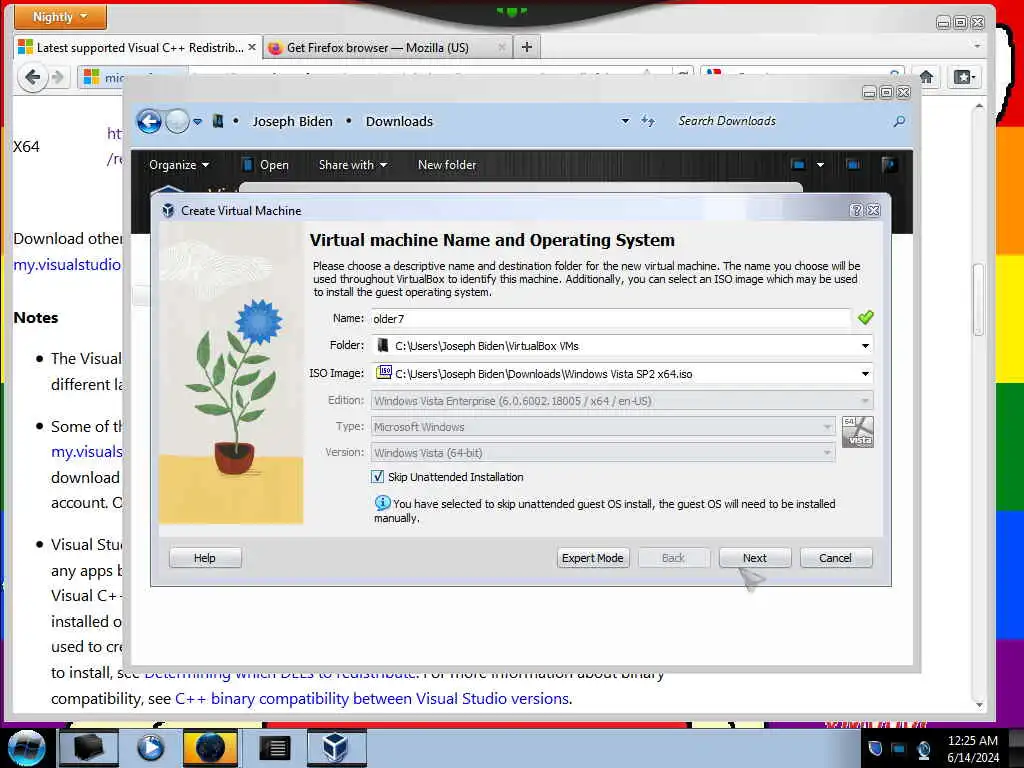Viewport: 1024px width, 768px height.
Task: Click the change view icon in Explorer toolbar
Action: (798, 165)
